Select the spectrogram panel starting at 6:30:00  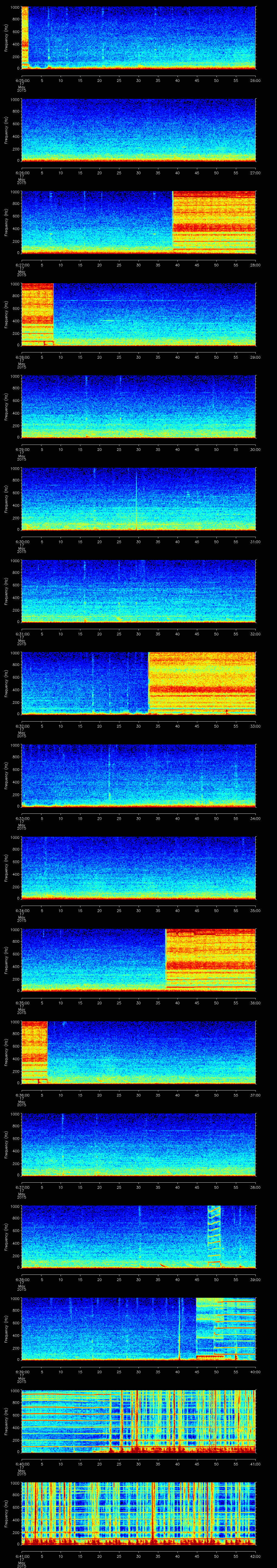click(x=138, y=499)
